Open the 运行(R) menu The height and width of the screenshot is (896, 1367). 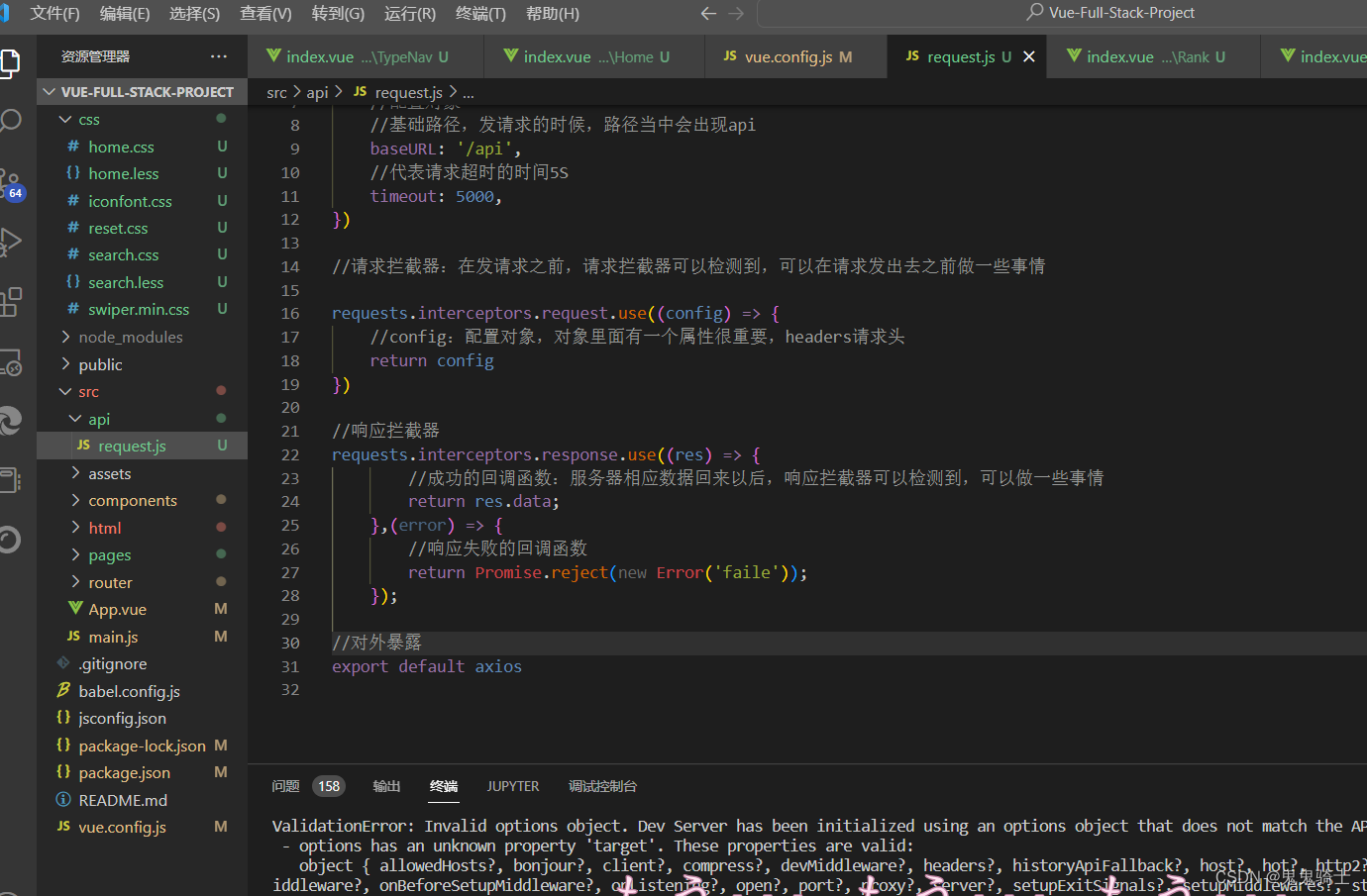pos(409,13)
